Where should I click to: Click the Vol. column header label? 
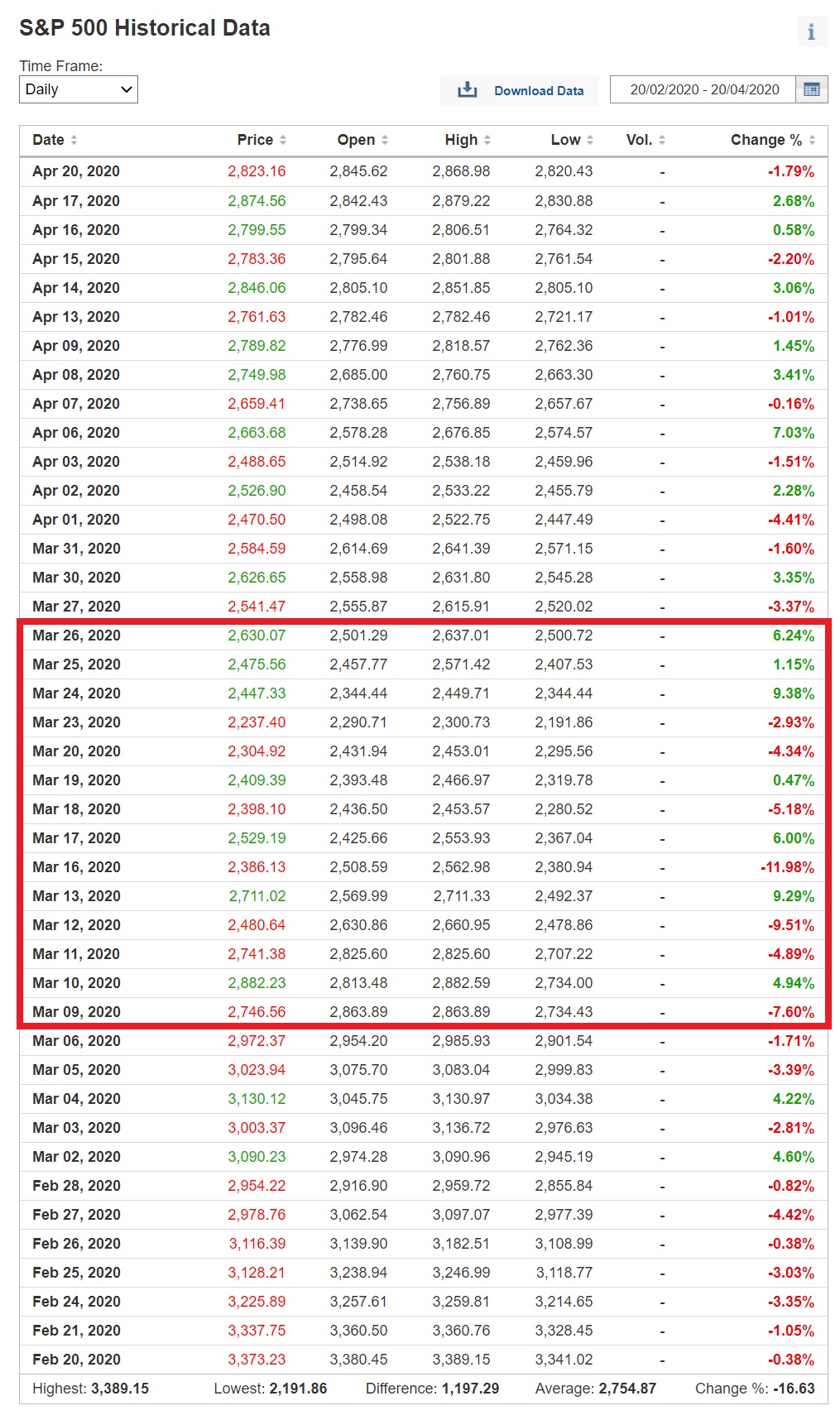click(x=639, y=140)
